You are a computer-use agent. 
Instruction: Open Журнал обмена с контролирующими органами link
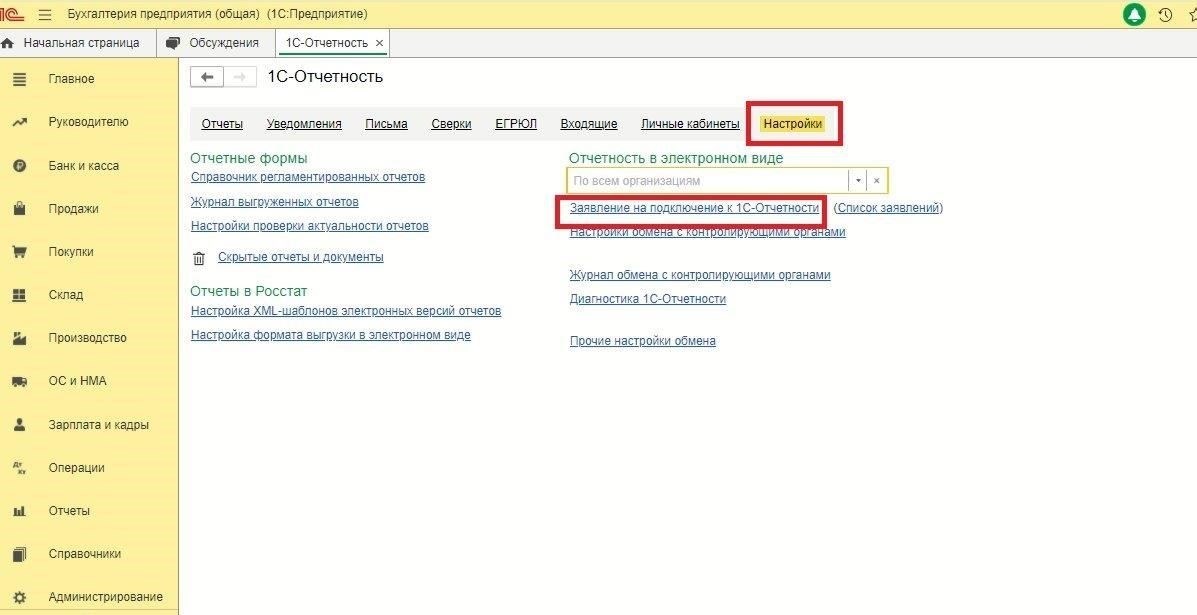click(700, 275)
